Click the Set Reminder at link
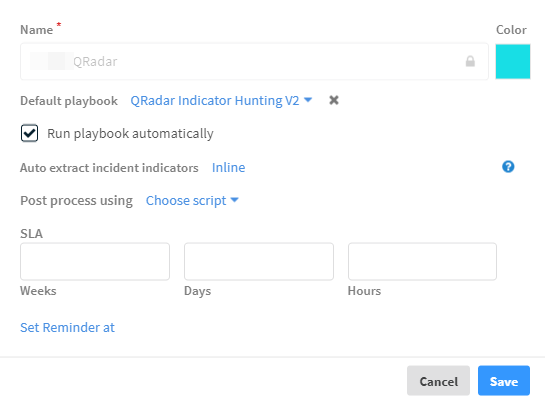The image size is (545, 401). pos(67,327)
